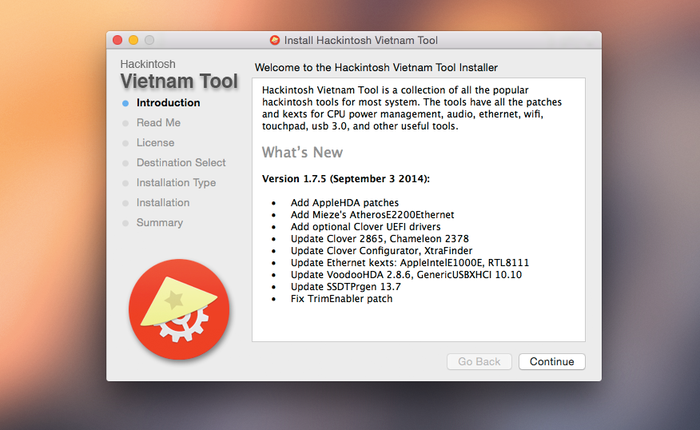Click the small installer icon in title bar

tap(275, 40)
